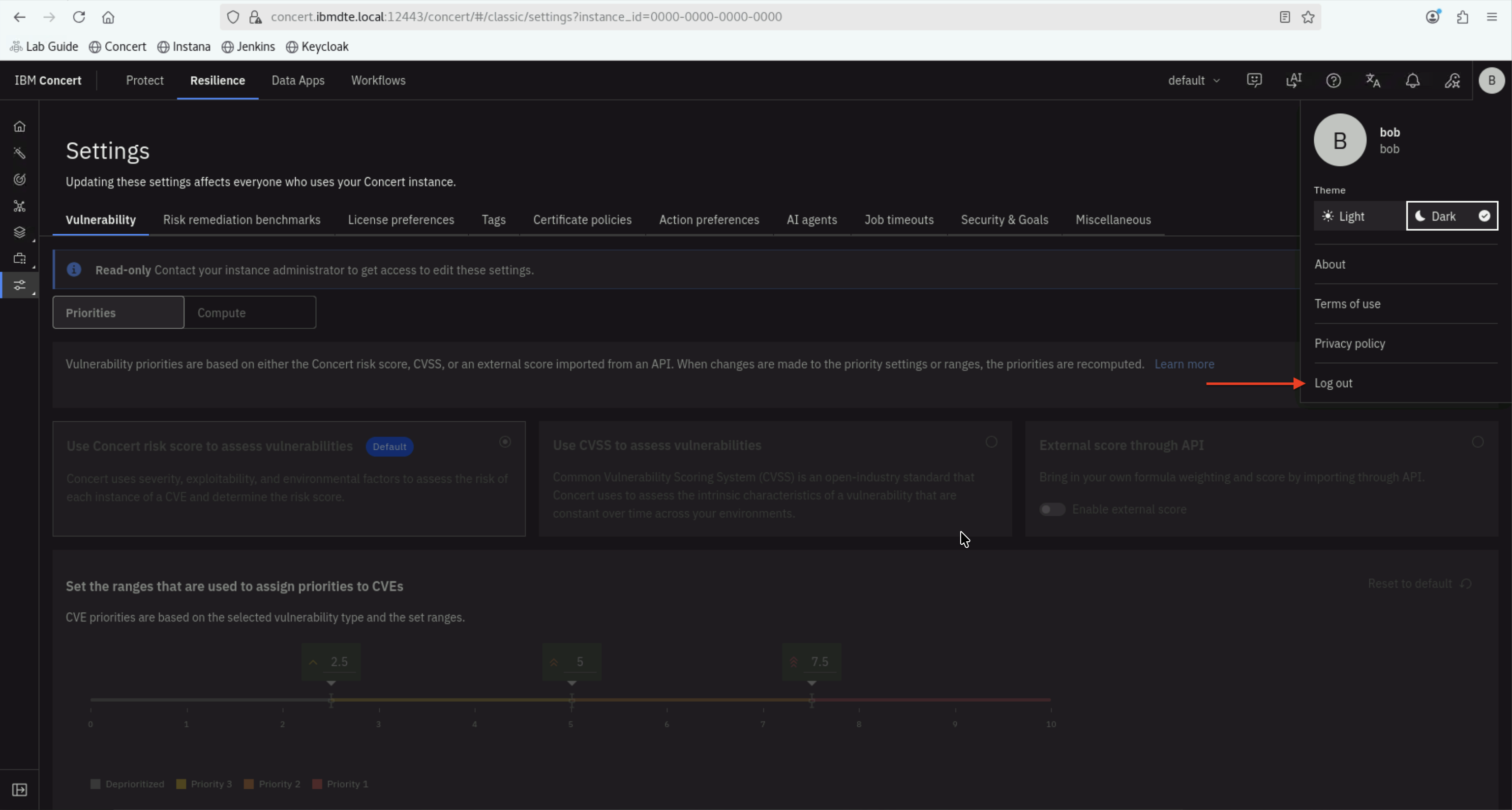Screen dimensions: 1512x810
Task: Click Reset to default
Action: pyautogui.click(x=1419, y=583)
